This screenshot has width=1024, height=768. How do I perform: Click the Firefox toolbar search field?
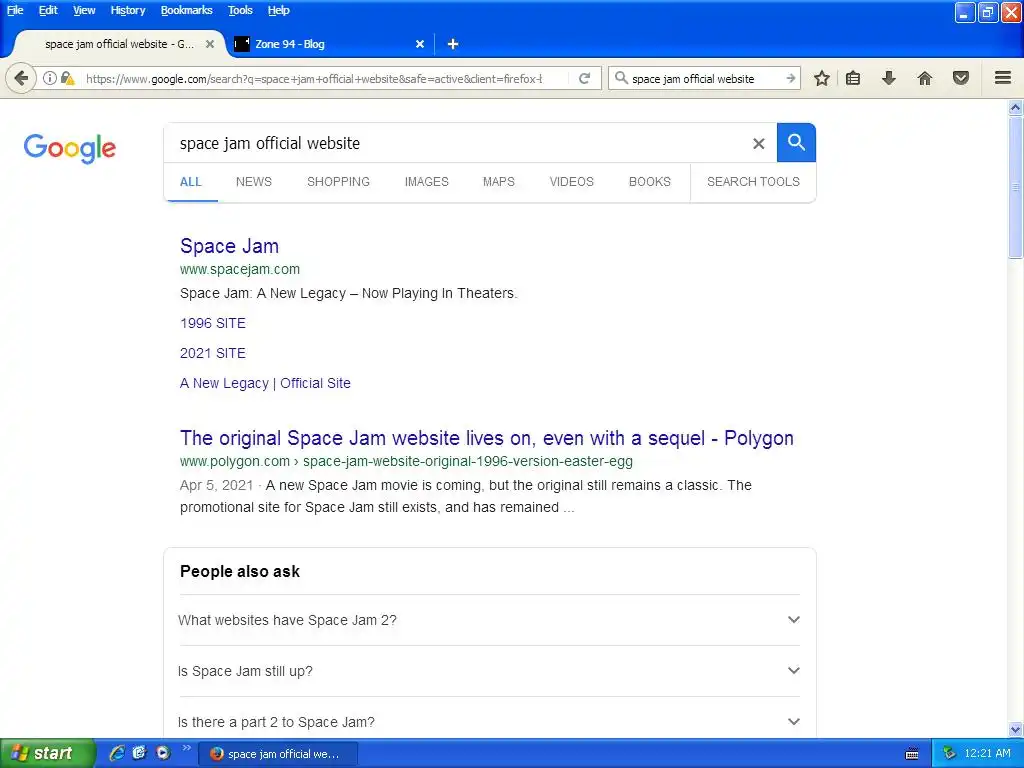[705, 79]
